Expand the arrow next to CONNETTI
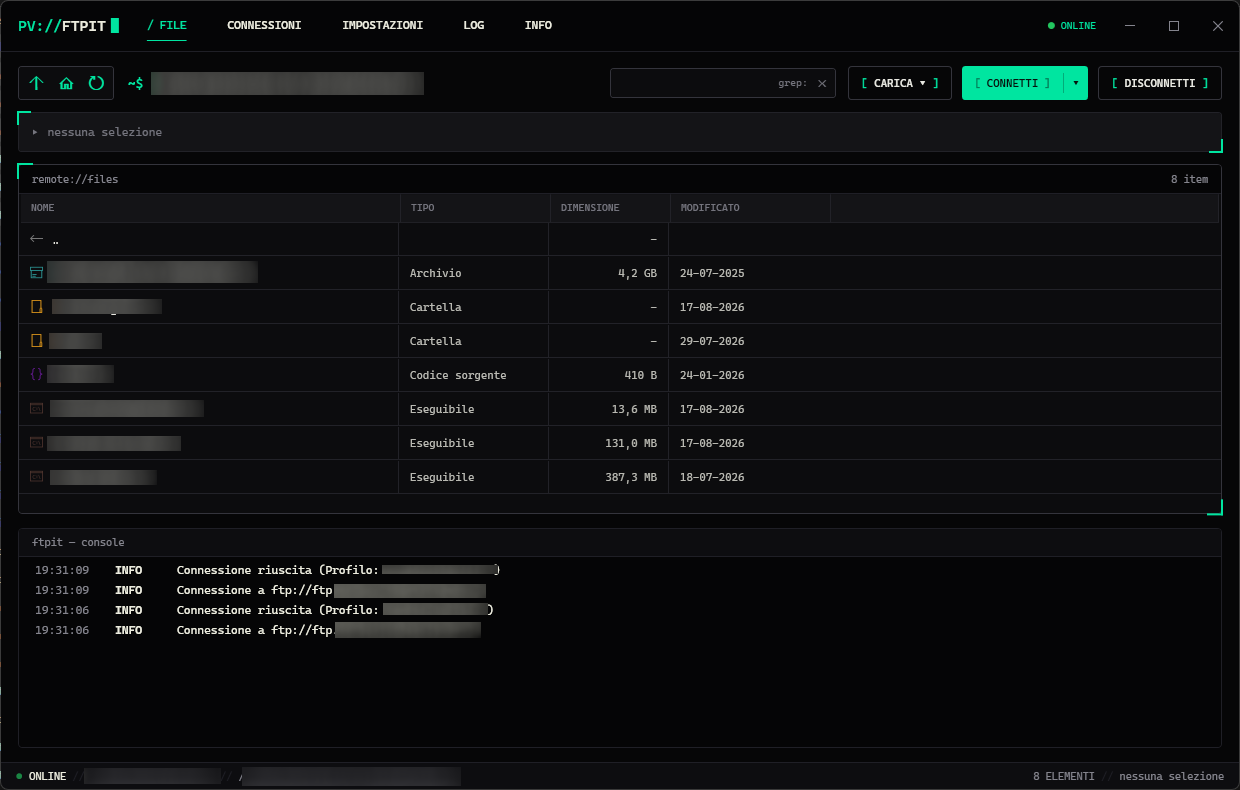The image size is (1240, 790). (1075, 83)
